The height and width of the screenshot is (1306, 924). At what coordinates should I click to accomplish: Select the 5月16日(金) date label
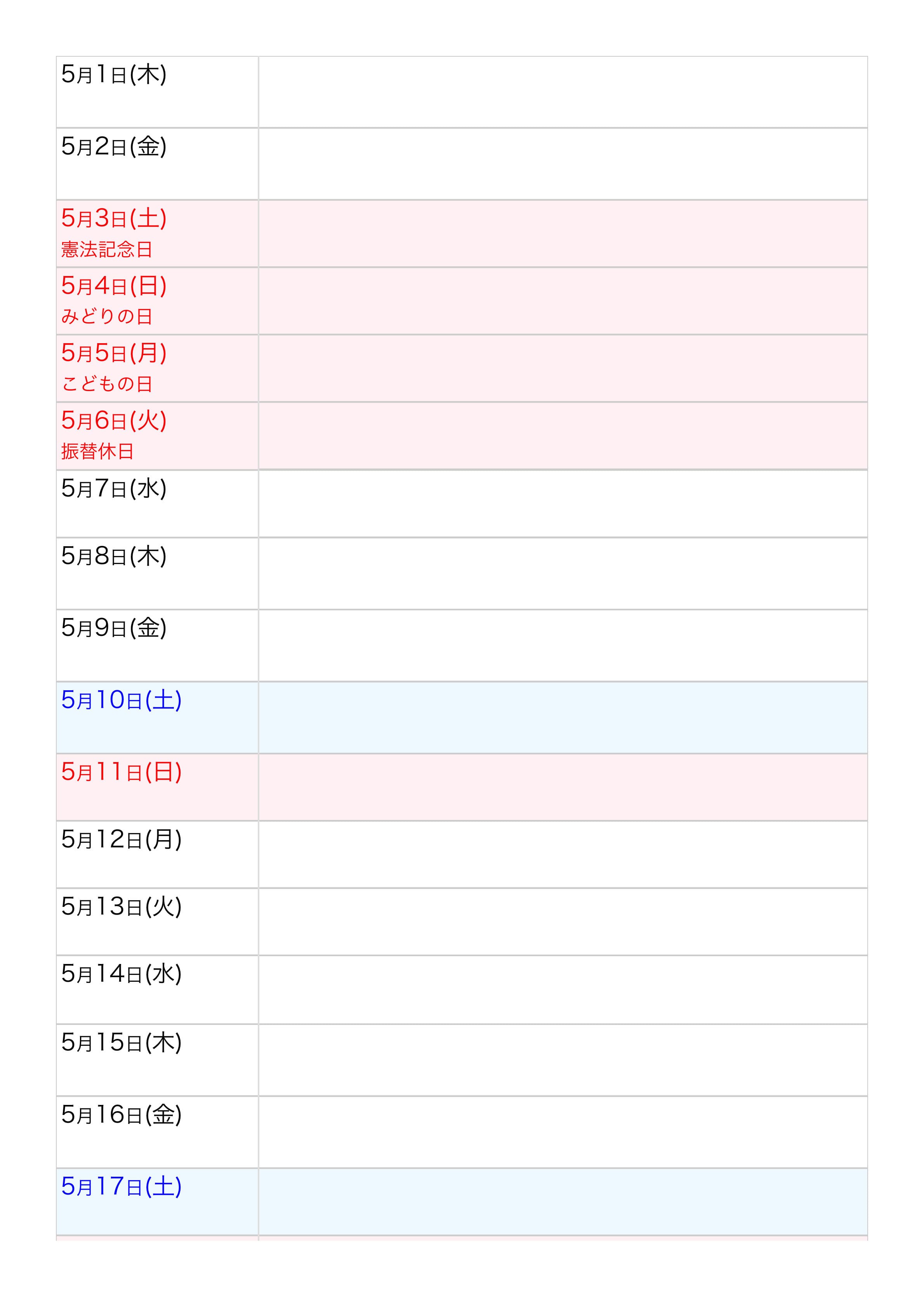click(x=121, y=1115)
